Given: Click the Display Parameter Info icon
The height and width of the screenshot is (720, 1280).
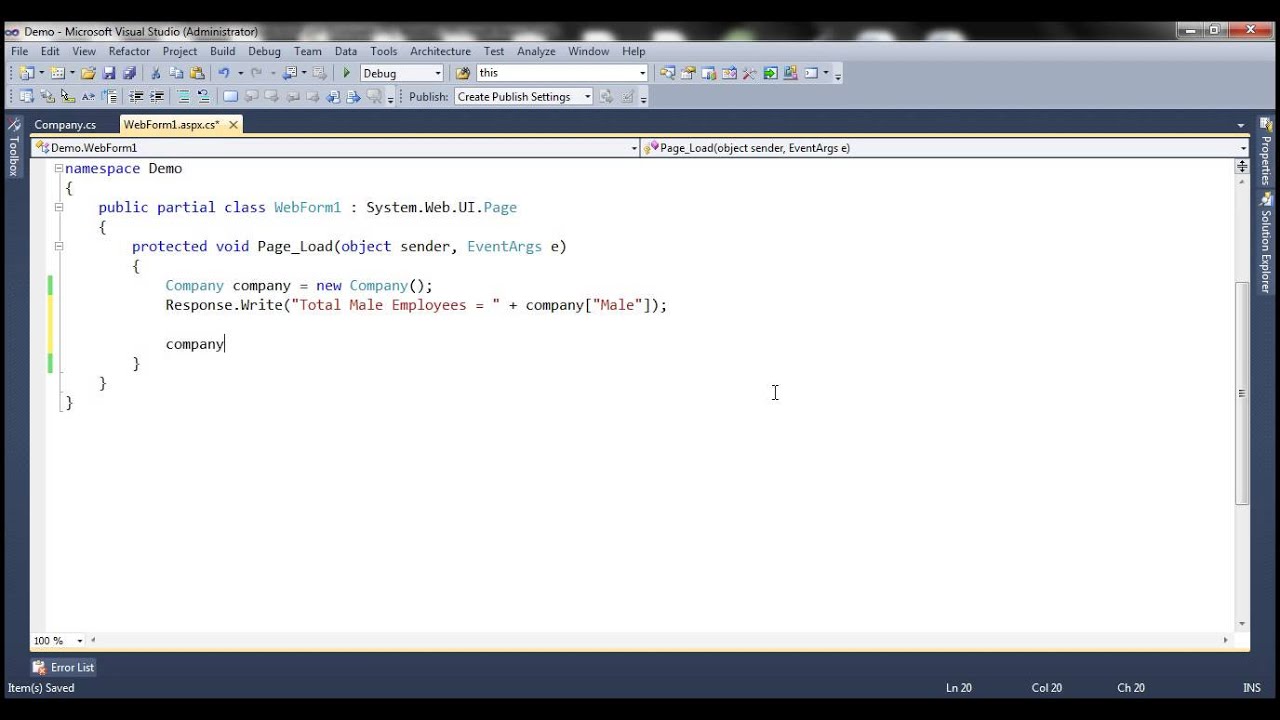Looking at the screenshot, I should pyautogui.click(x=47, y=97).
